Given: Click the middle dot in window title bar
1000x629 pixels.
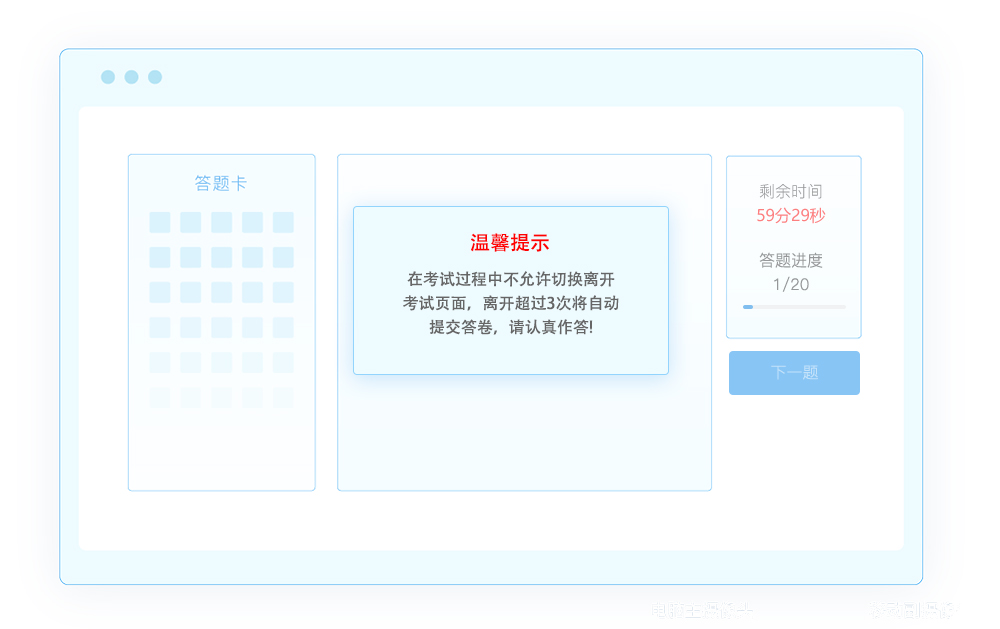Looking at the screenshot, I should click(x=131, y=77).
